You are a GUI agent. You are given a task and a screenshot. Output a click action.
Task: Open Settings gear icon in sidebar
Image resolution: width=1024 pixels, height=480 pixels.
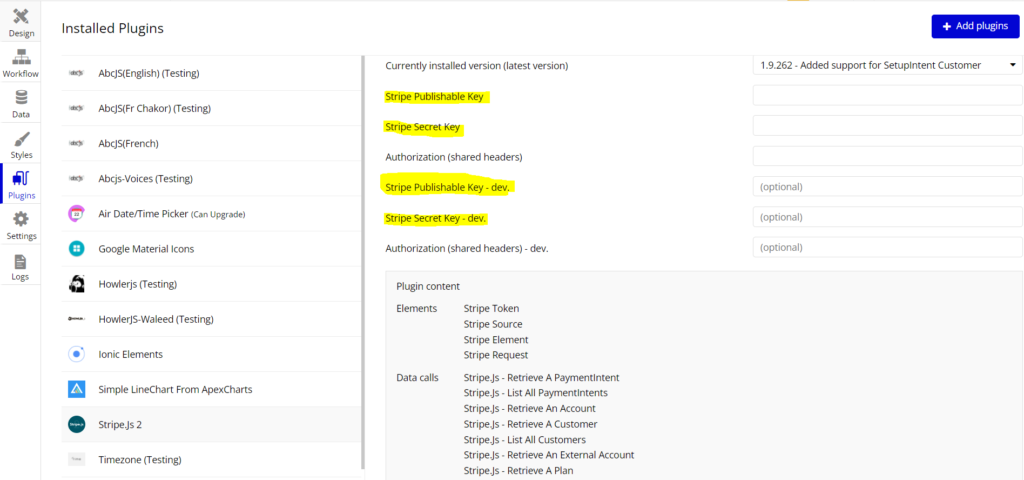pyautogui.click(x=21, y=219)
